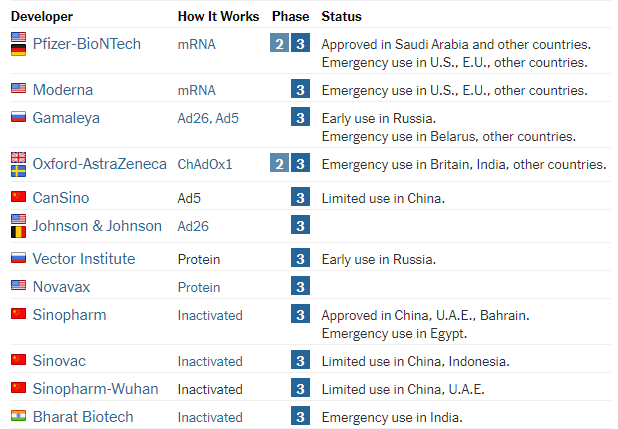Viewport: 618px width, 429px height.
Task: Click the Ad26, Ad5 link for Gamaleya
Action: coord(208,118)
